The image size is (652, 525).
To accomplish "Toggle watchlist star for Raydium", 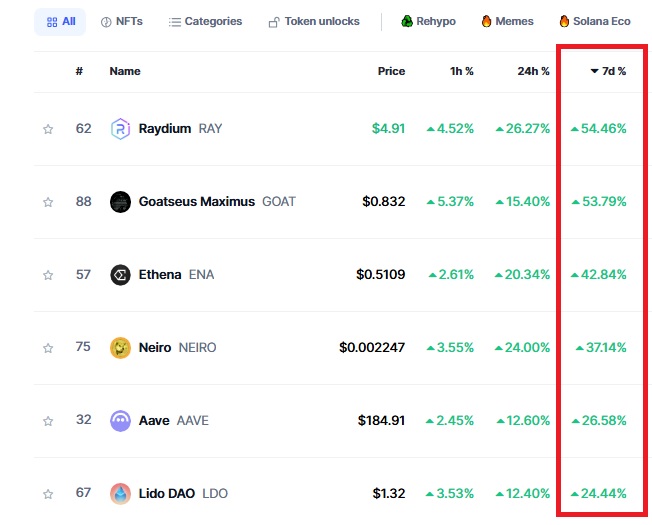I will 48,129.
